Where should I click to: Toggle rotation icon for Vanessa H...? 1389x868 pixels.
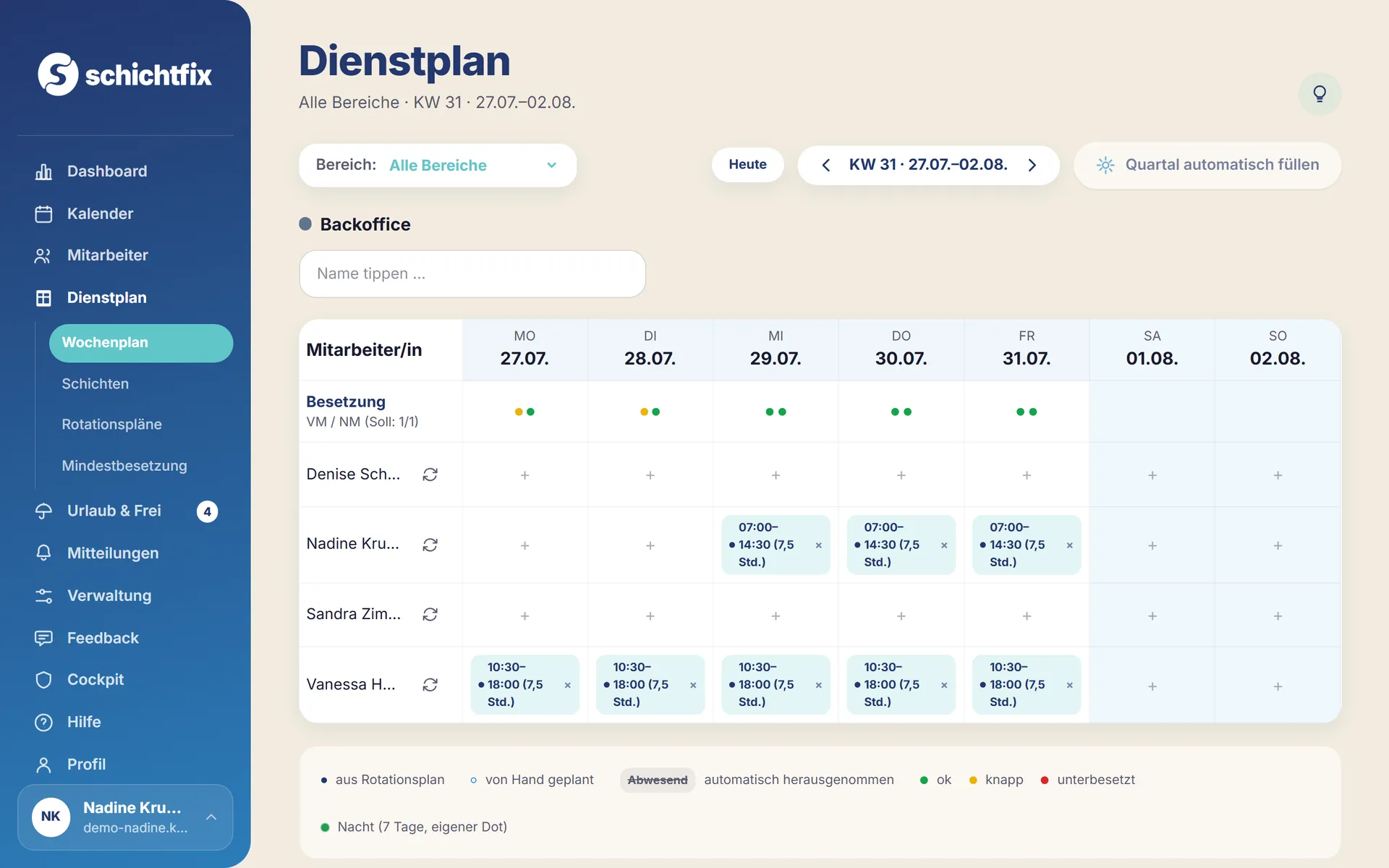(x=430, y=685)
